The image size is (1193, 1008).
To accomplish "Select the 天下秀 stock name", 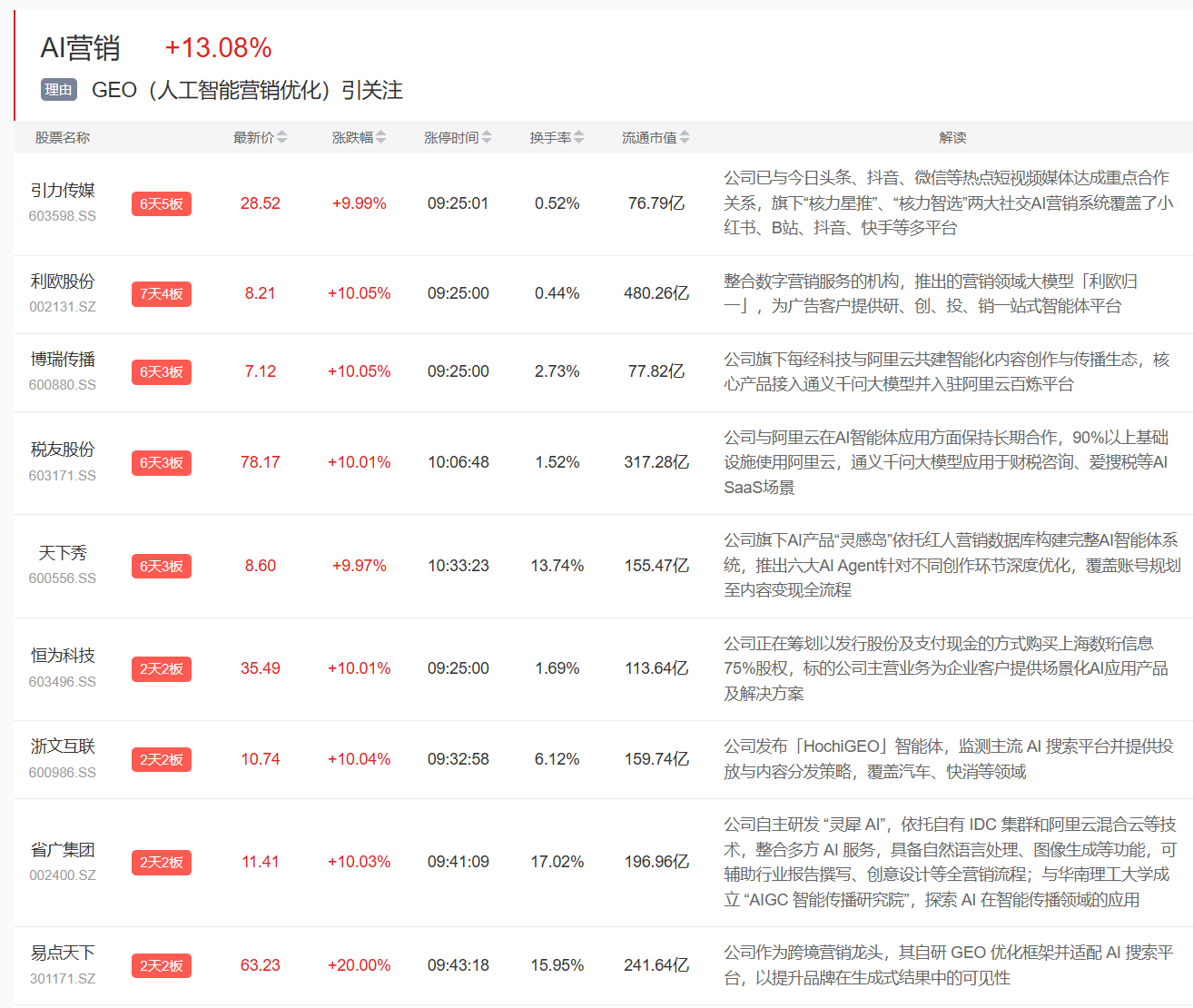I will (63, 553).
